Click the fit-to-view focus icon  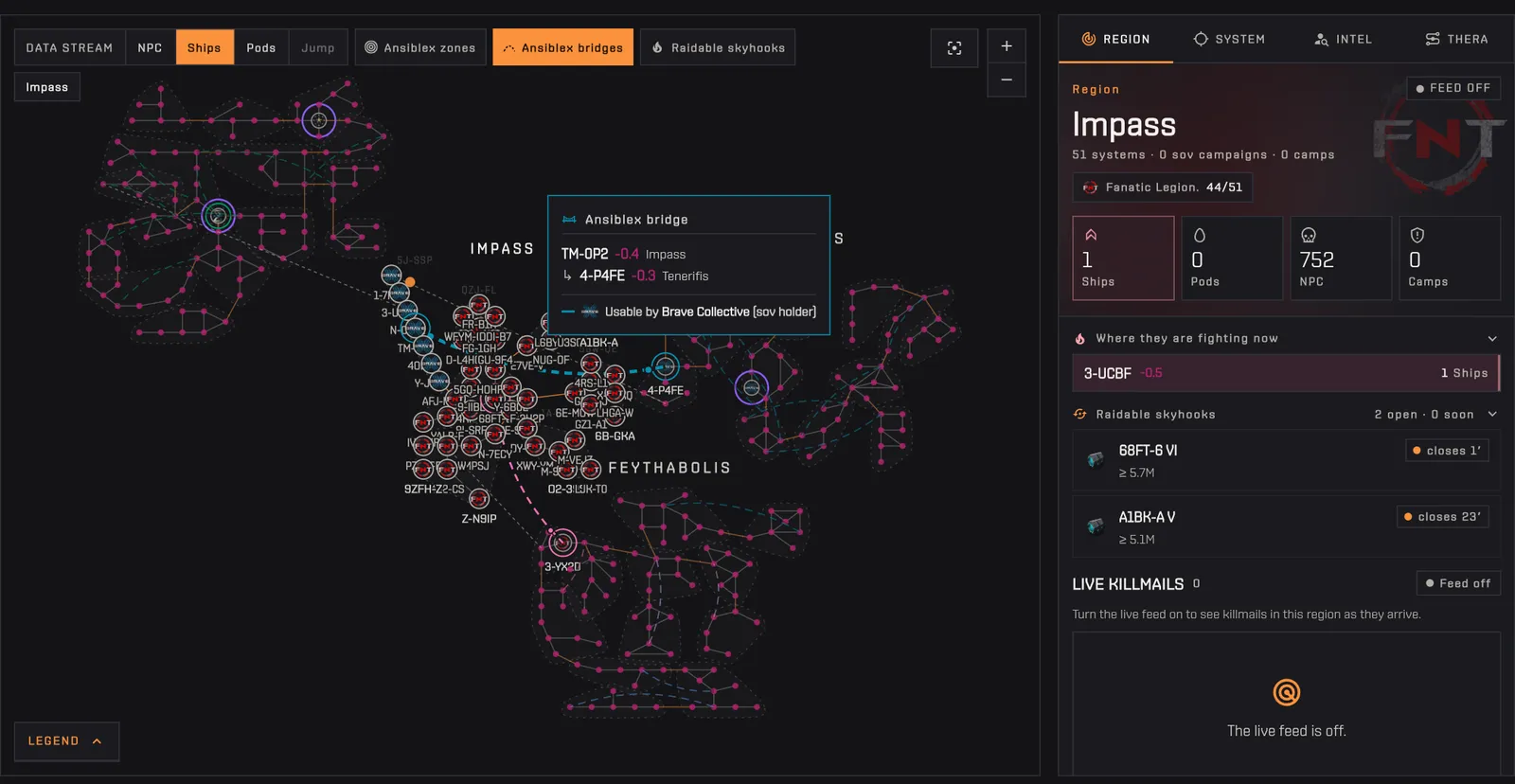tap(954, 47)
